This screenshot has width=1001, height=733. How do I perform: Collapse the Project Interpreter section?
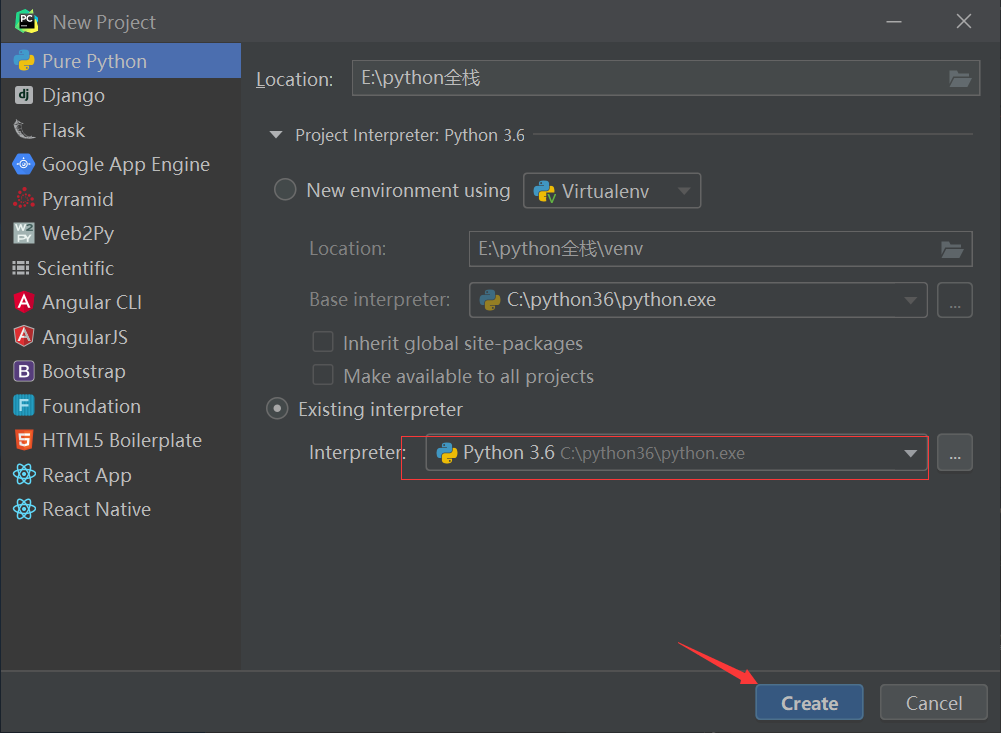276,135
